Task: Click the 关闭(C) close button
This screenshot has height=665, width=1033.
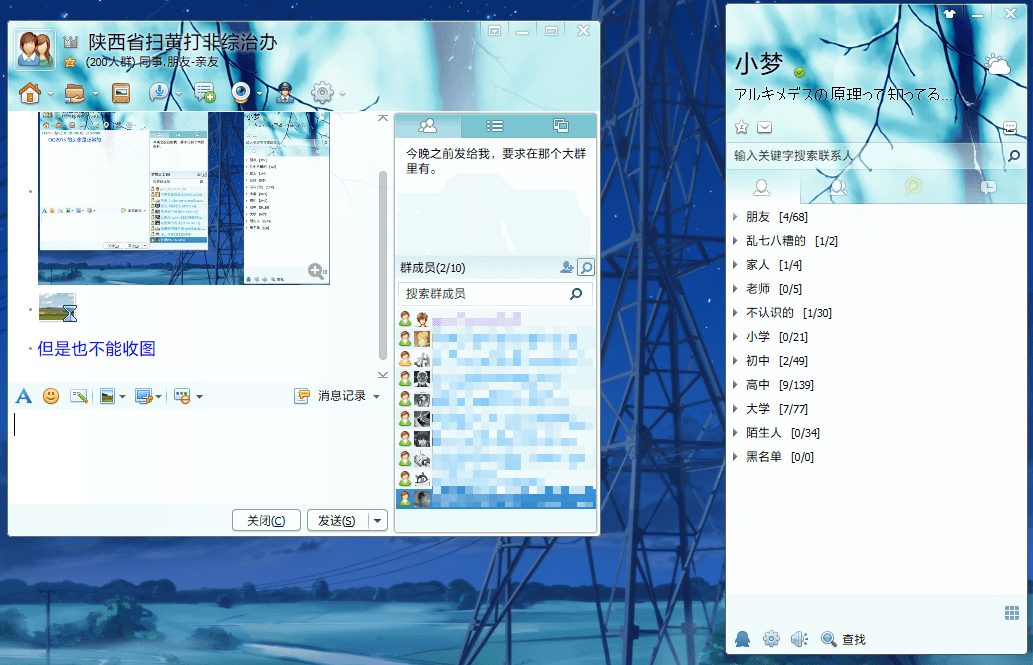Action: tap(266, 520)
